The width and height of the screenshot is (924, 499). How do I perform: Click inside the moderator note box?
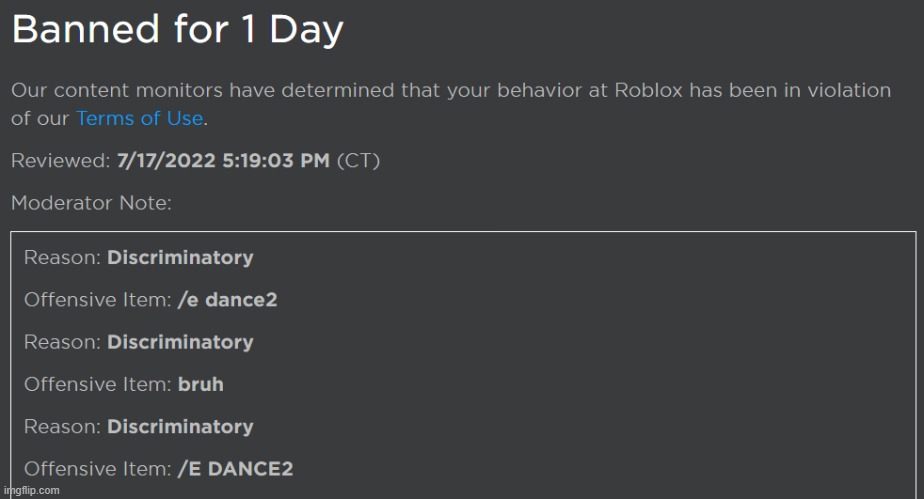pyautogui.click(x=463, y=365)
